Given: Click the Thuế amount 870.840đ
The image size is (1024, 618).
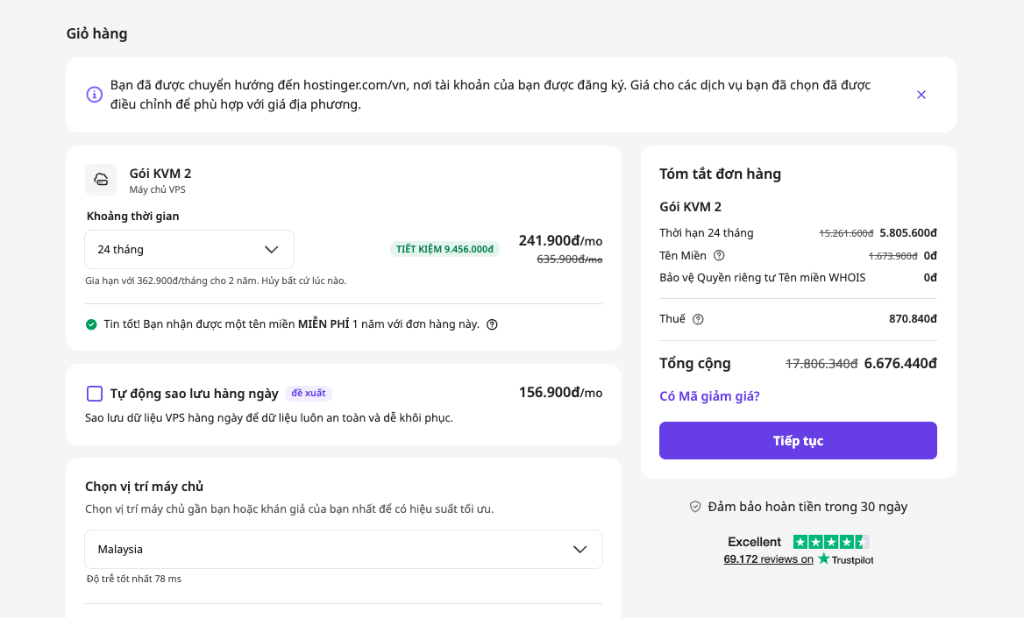Looking at the screenshot, I should pos(912,319).
